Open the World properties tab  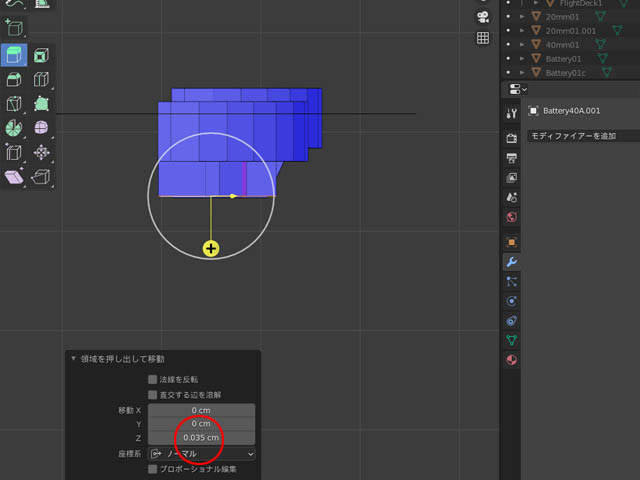(x=511, y=217)
